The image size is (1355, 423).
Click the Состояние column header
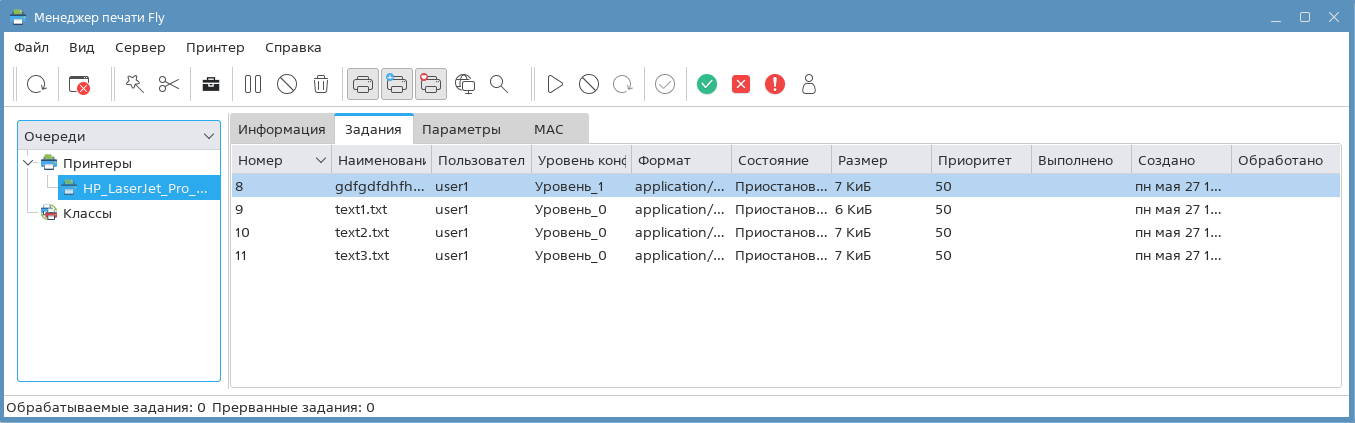point(780,161)
